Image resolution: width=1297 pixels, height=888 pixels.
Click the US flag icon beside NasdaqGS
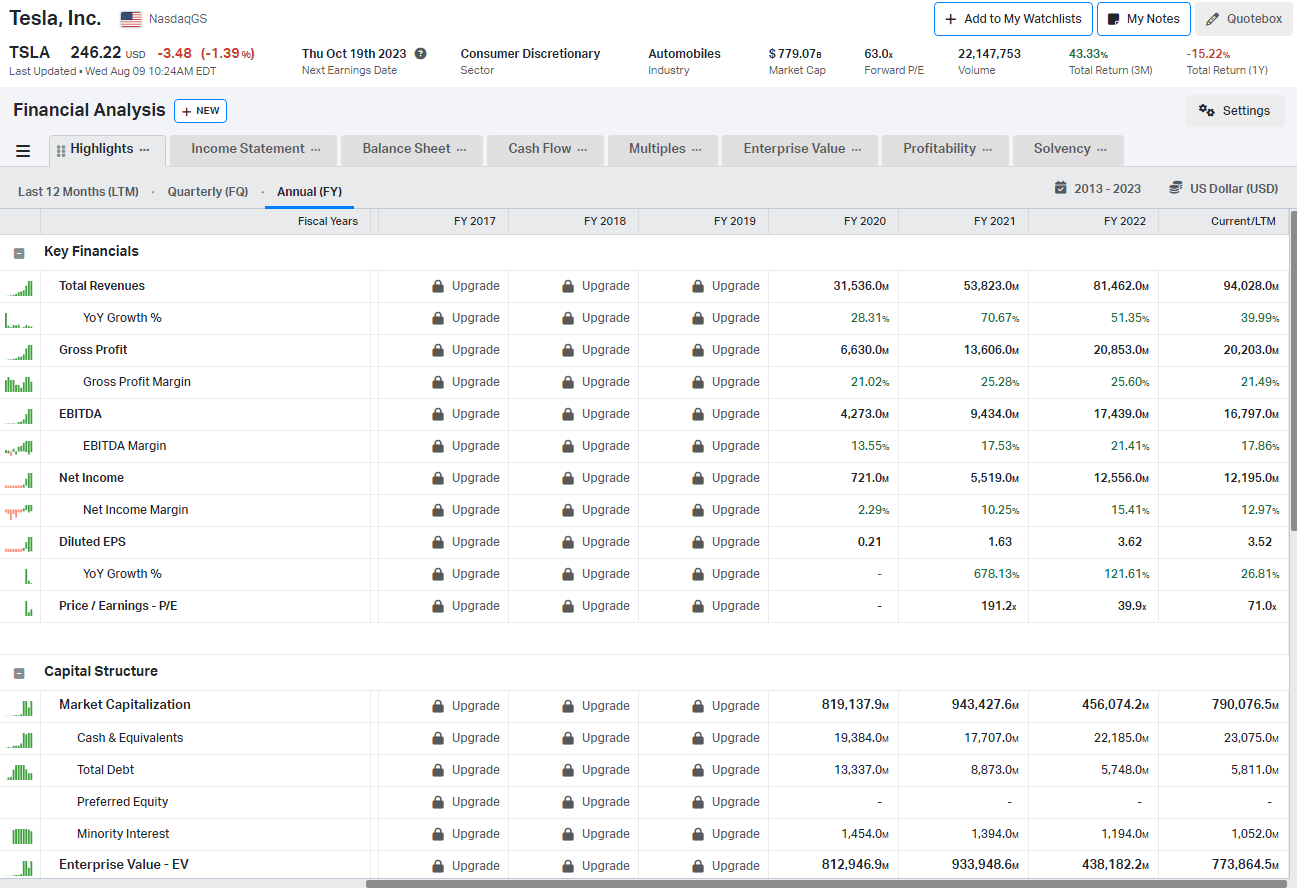[x=131, y=19]
